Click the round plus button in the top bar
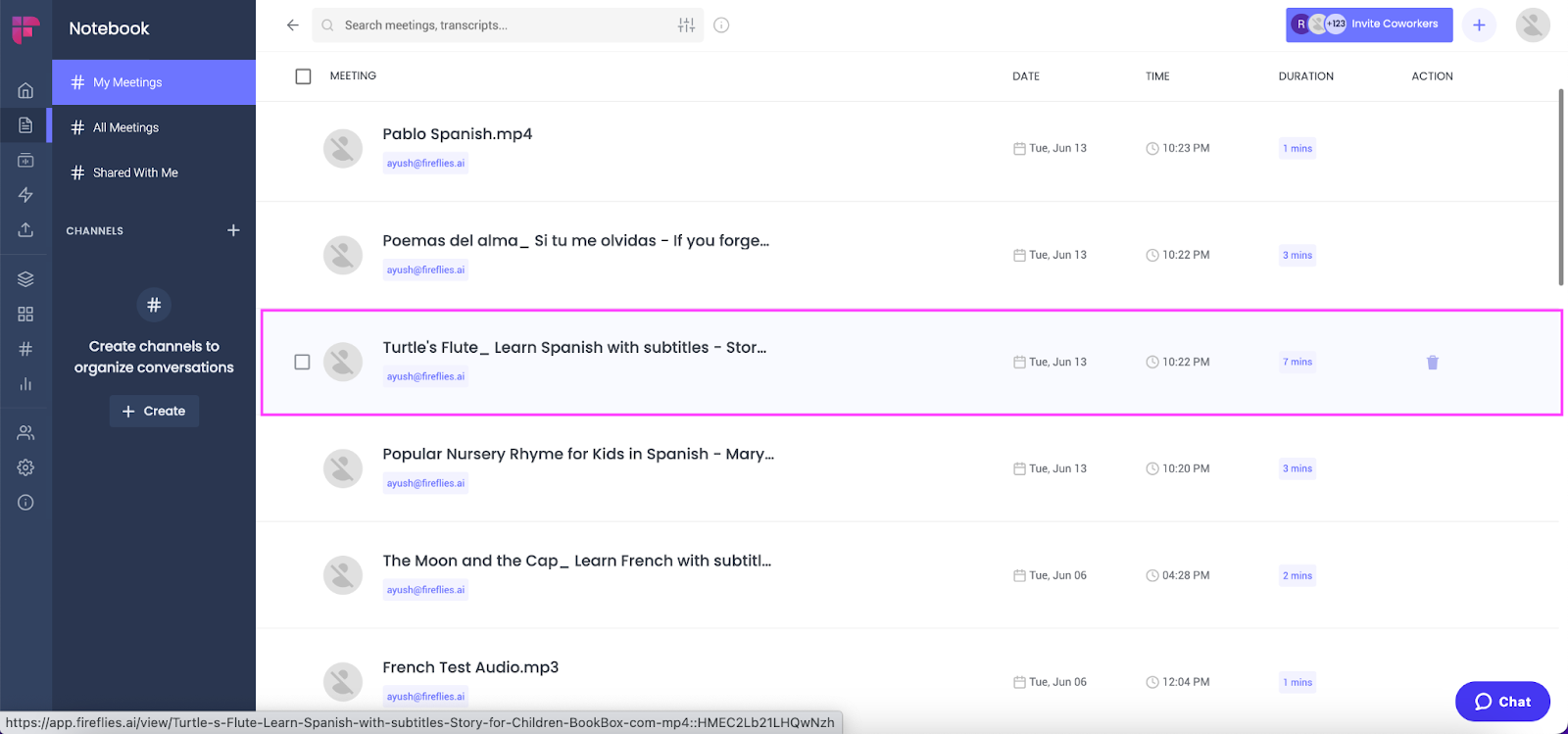The image size is (1568, 734). (x=1479, y=24)
